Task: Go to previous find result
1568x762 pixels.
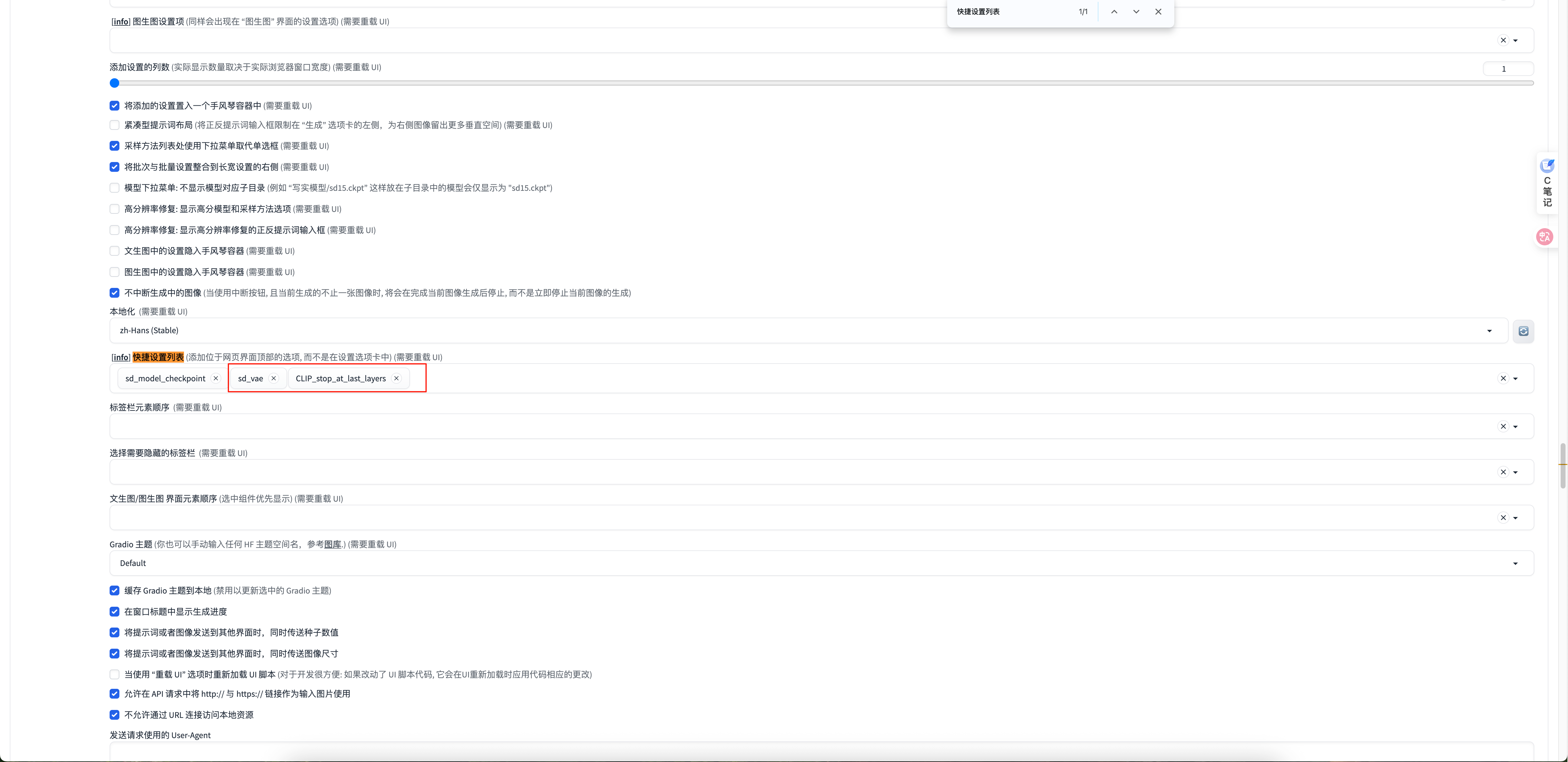Action: (1114, 12)
